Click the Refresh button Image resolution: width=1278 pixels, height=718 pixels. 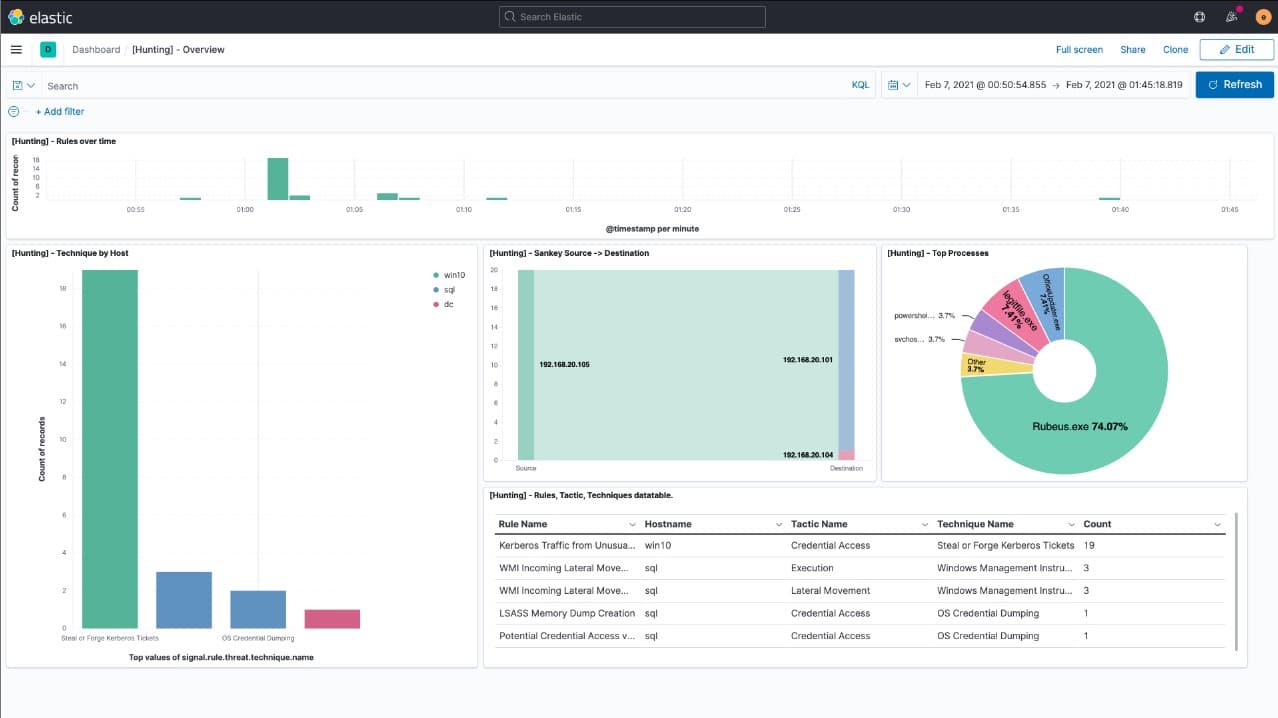1234,84
